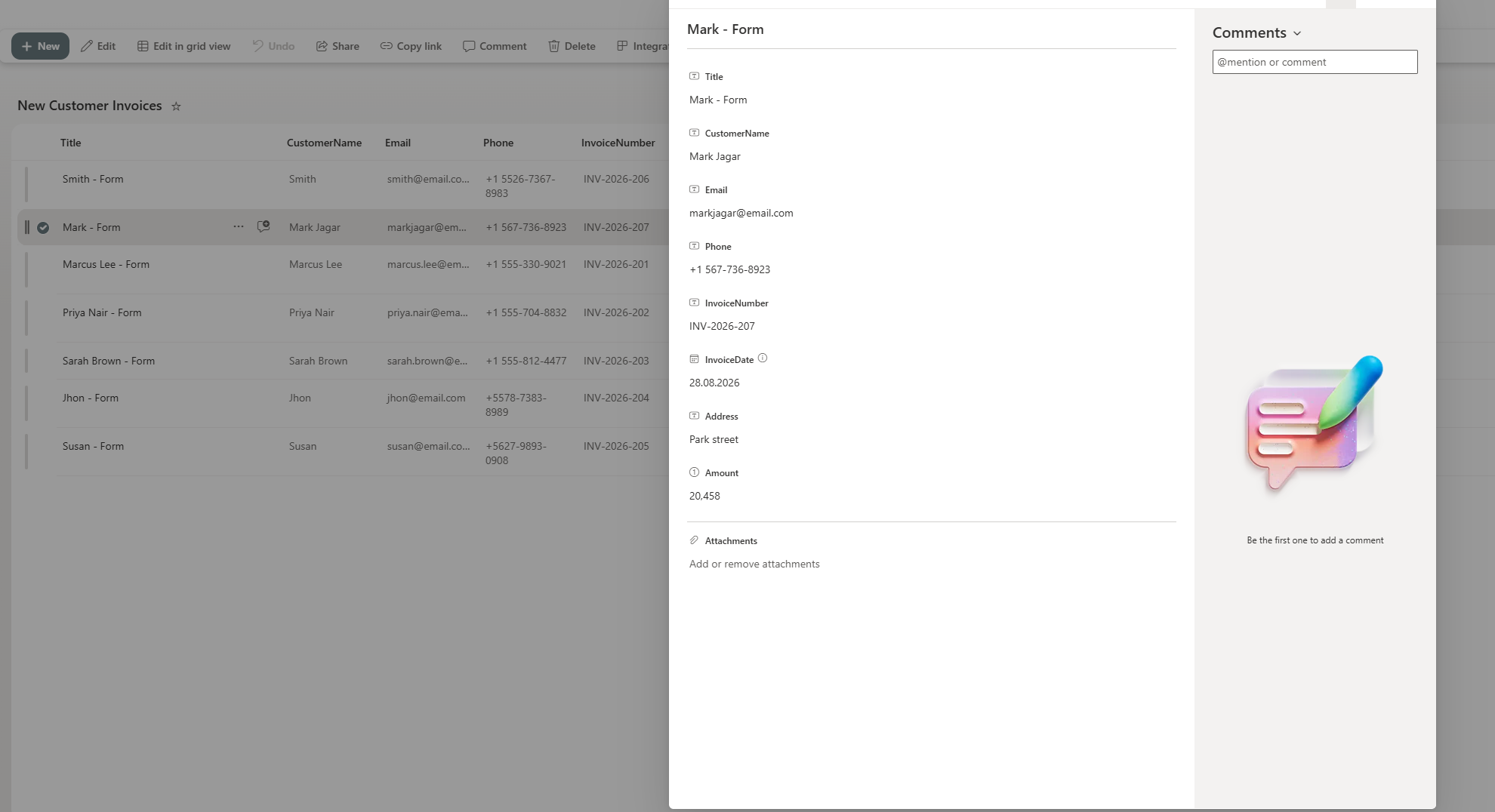Viewport: 1495px width, 812px height.
Task: Click Add or remove attachments
Action: pos(754,564)
